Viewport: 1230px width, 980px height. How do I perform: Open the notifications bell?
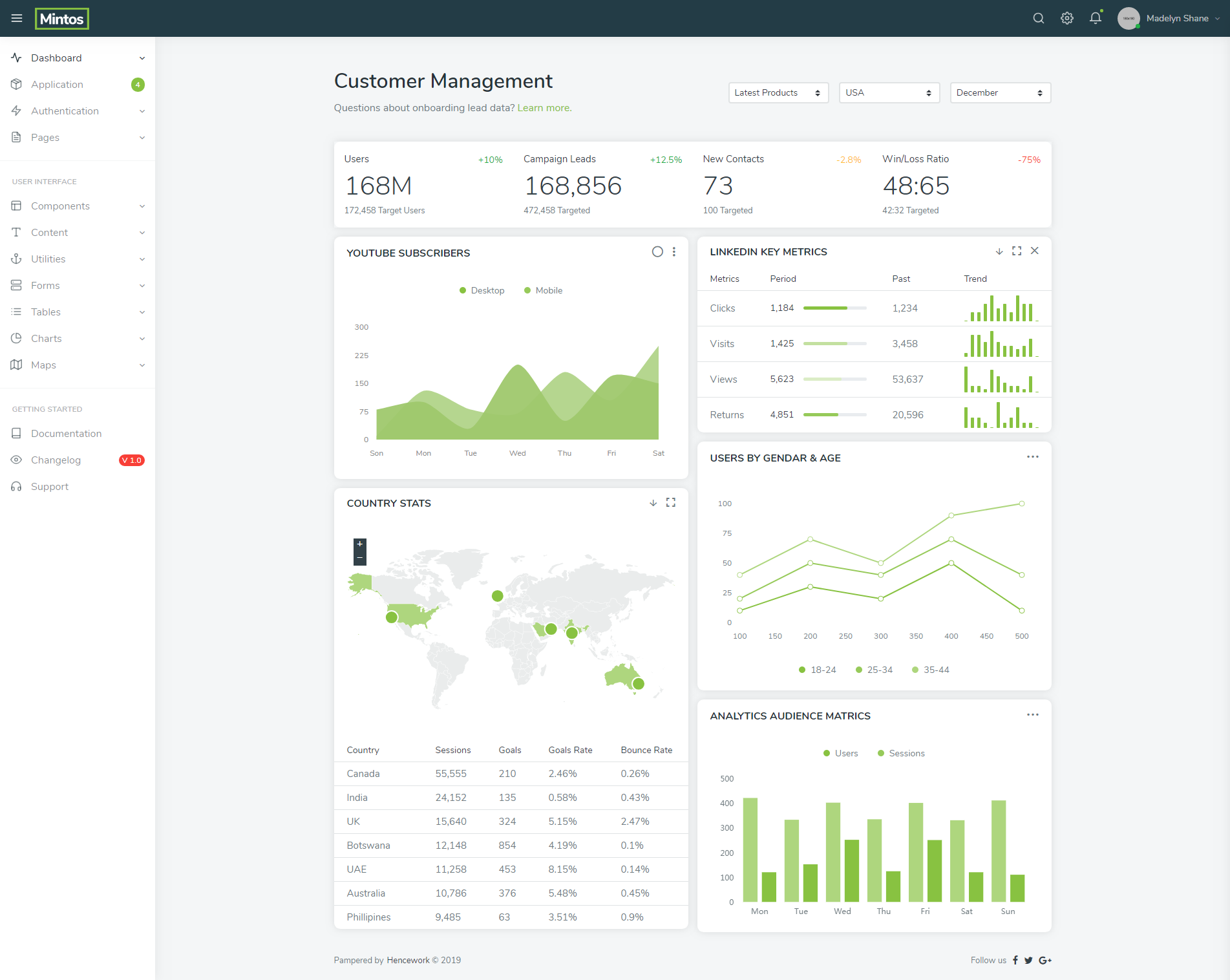(1096, 18)
